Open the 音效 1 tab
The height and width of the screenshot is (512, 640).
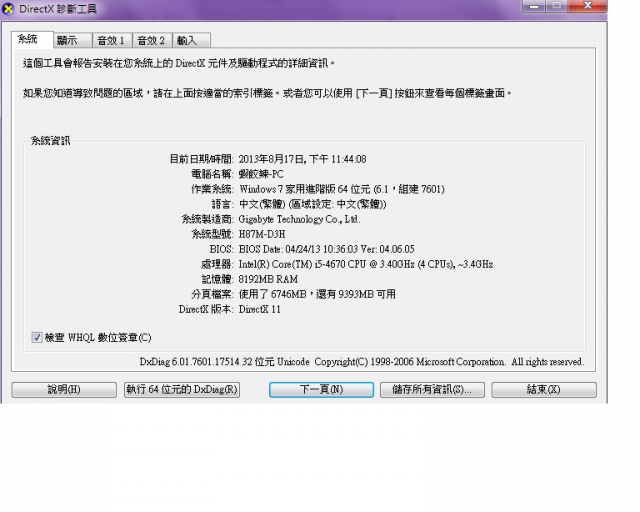pyautogui.click(x=112, y=40)
